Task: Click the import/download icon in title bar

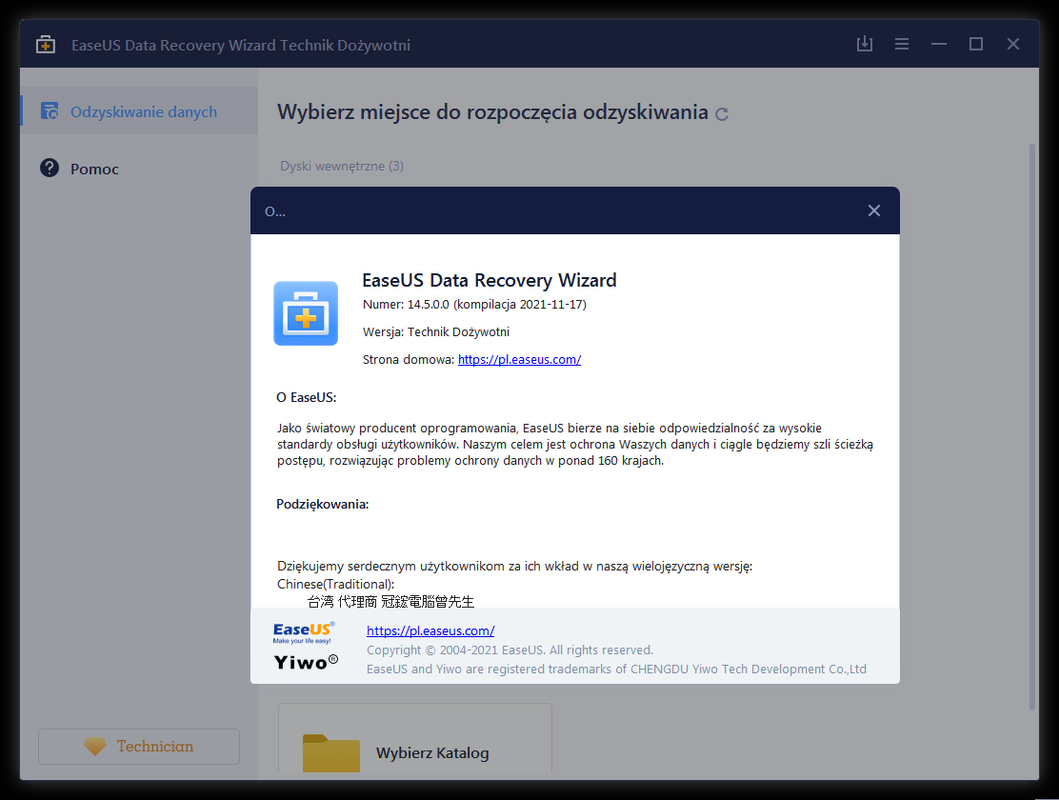Action: pos(864,44)
